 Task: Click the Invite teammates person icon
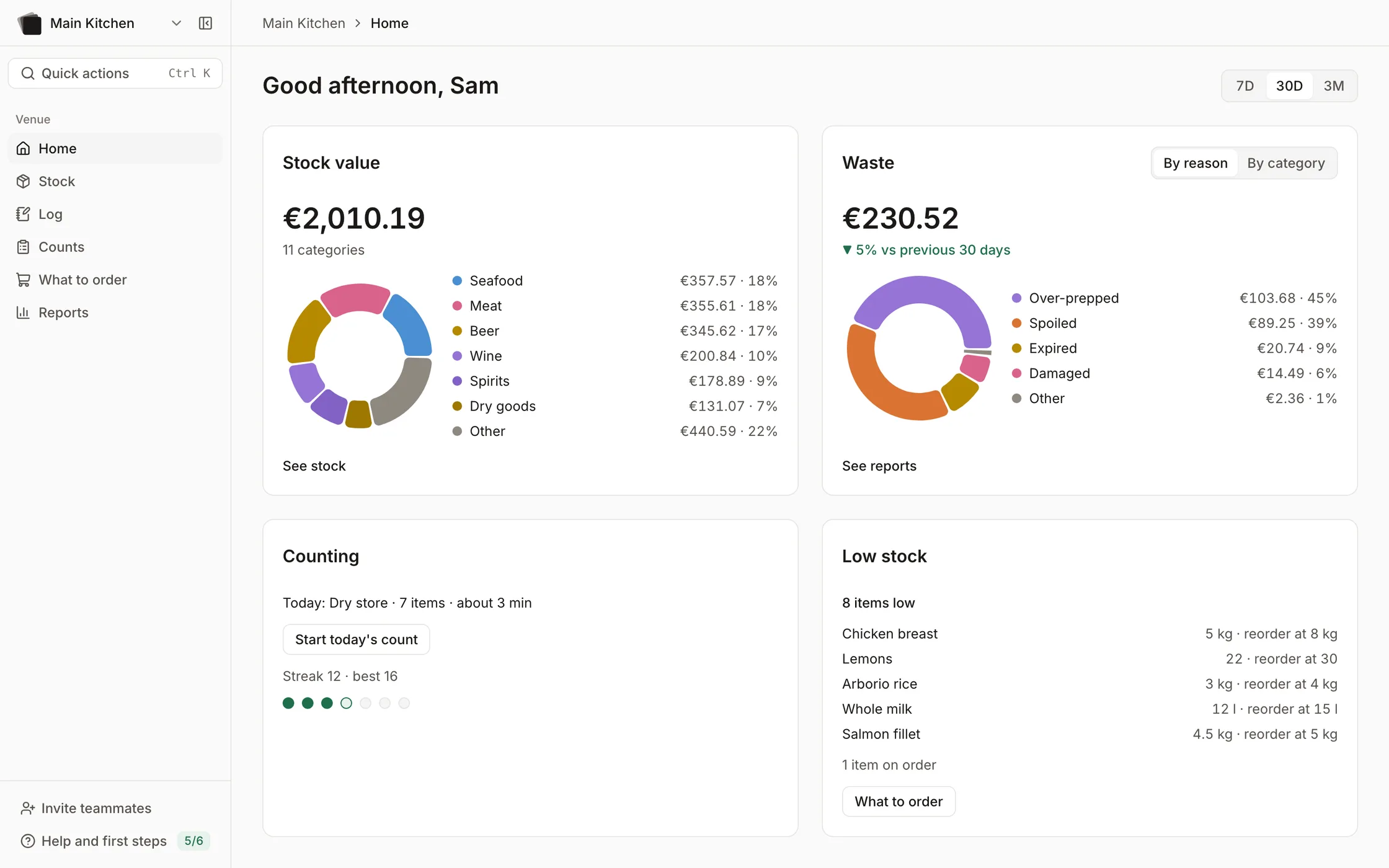[28, 808]
